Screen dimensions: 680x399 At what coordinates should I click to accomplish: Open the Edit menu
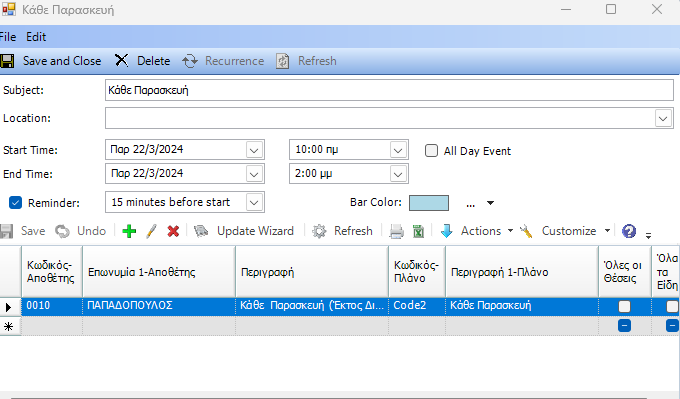pyautogui.click(x=36, y=37)
